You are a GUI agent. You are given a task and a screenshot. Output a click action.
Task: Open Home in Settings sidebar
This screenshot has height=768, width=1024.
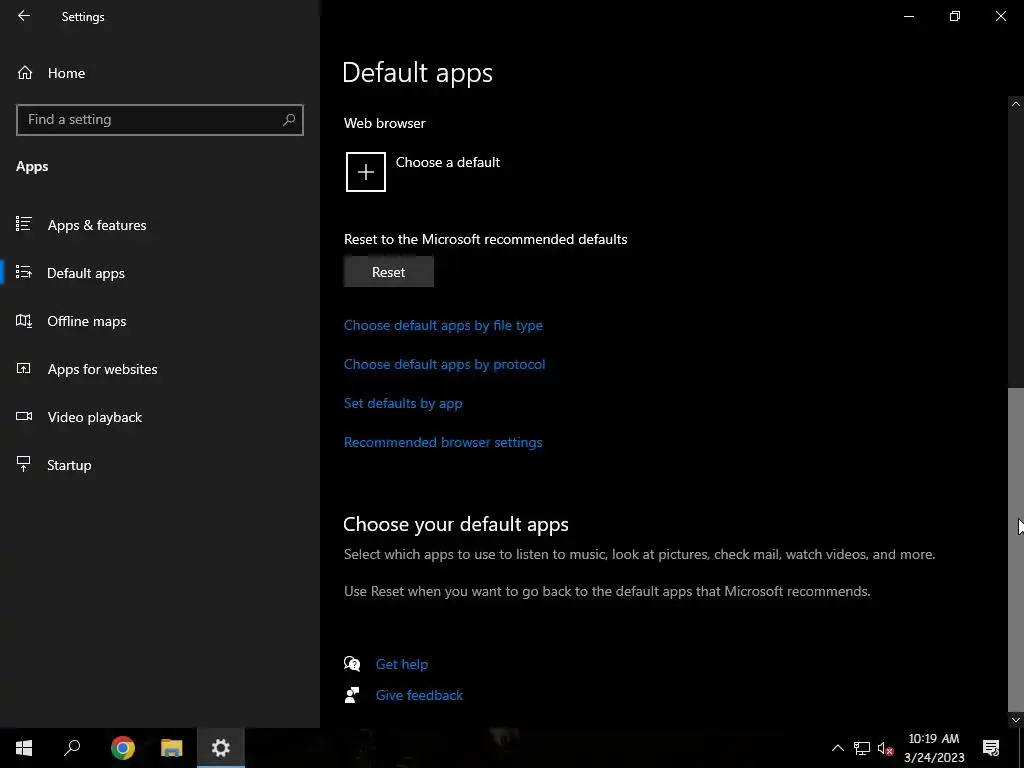pos(160,73)
